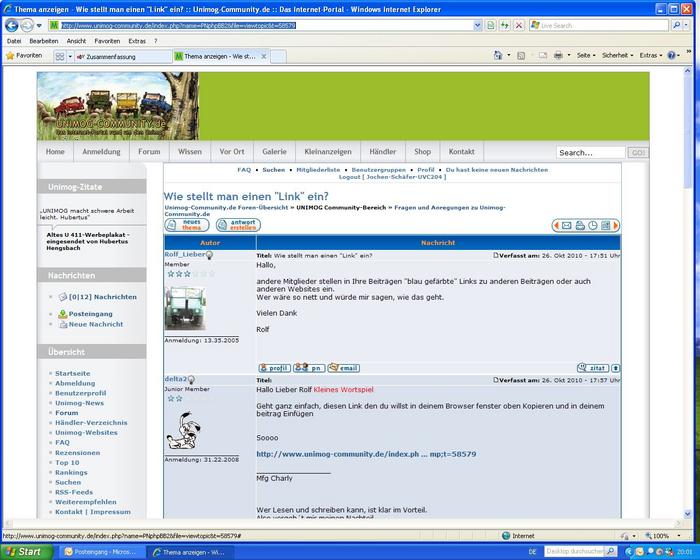Click the Posteingang icon in sidebar

coord(62,314)
